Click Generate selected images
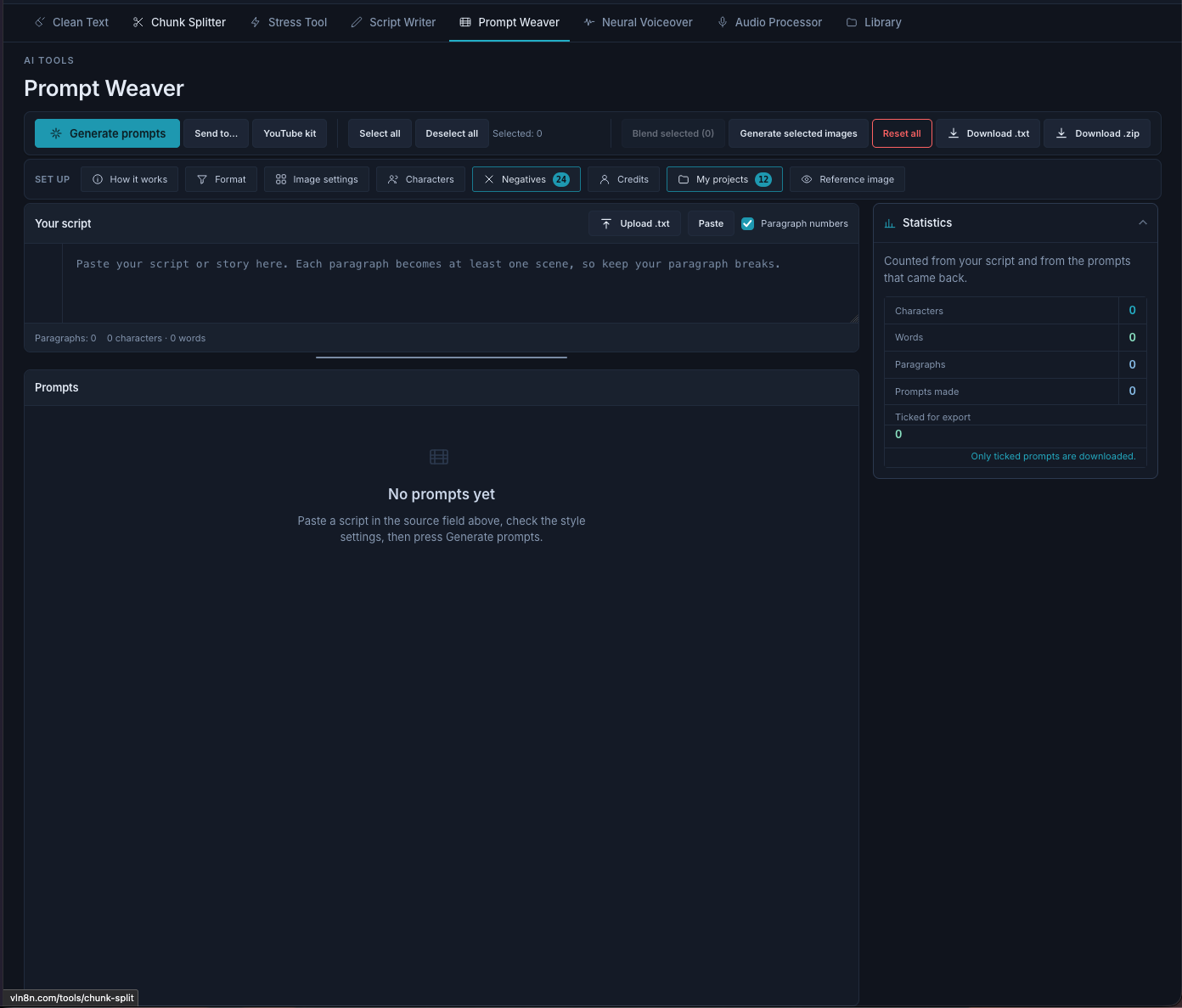The height and width of the screenshot is (1008, 1182). [798, 133]
